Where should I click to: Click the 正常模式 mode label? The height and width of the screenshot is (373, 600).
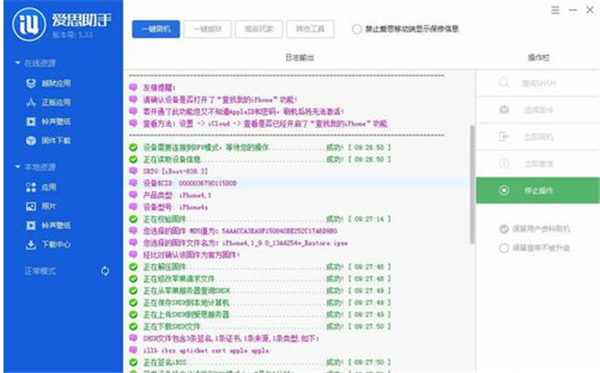point(40,271)
